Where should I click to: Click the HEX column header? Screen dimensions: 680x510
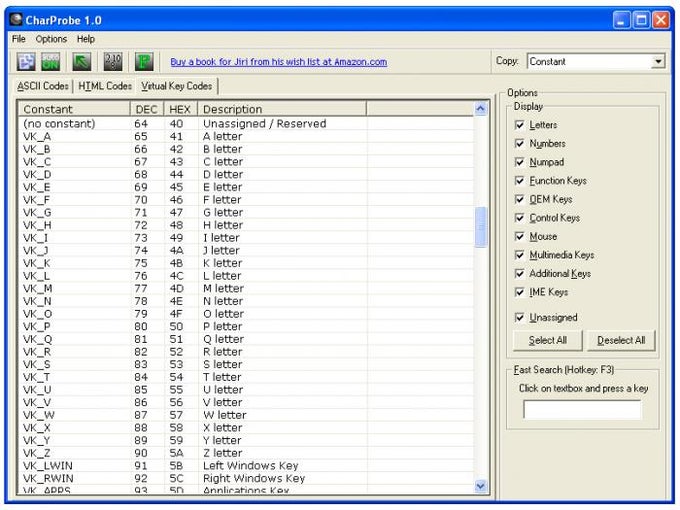(180, 109)
